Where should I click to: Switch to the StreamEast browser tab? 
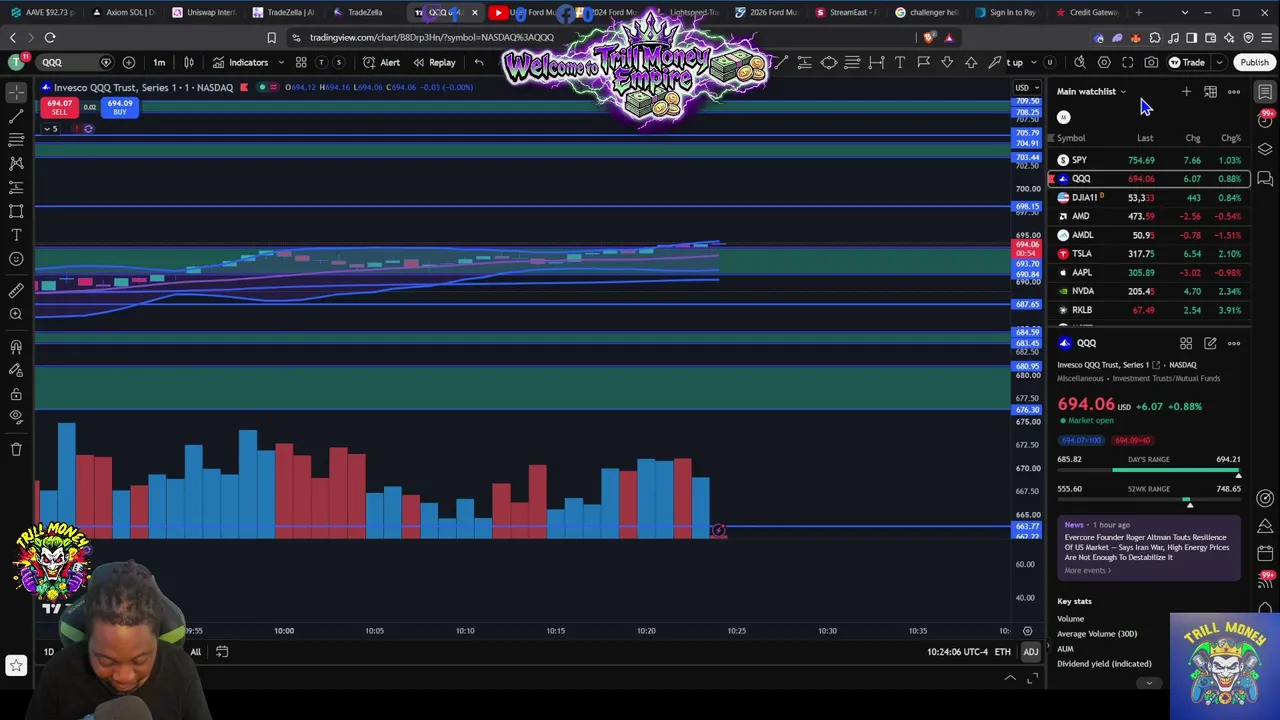pyautogui.click(x=848, y=12)
